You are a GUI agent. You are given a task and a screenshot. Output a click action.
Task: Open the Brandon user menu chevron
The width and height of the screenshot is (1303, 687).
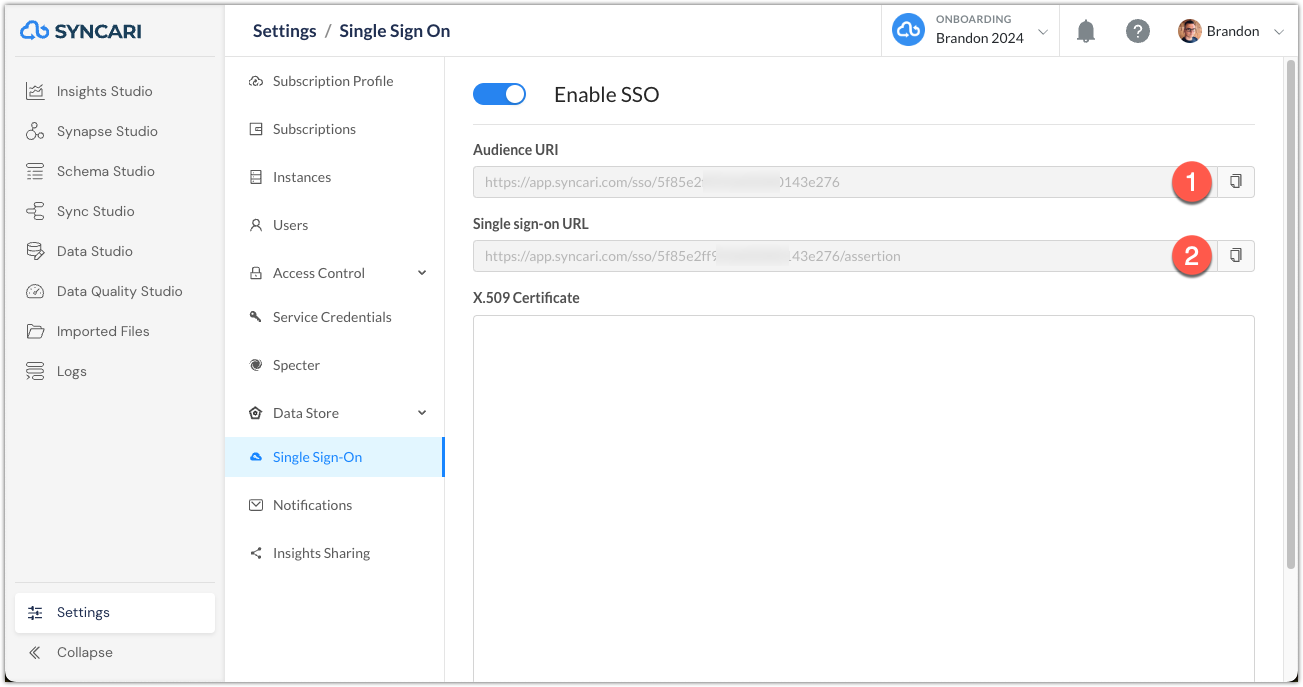[1278, 32]
